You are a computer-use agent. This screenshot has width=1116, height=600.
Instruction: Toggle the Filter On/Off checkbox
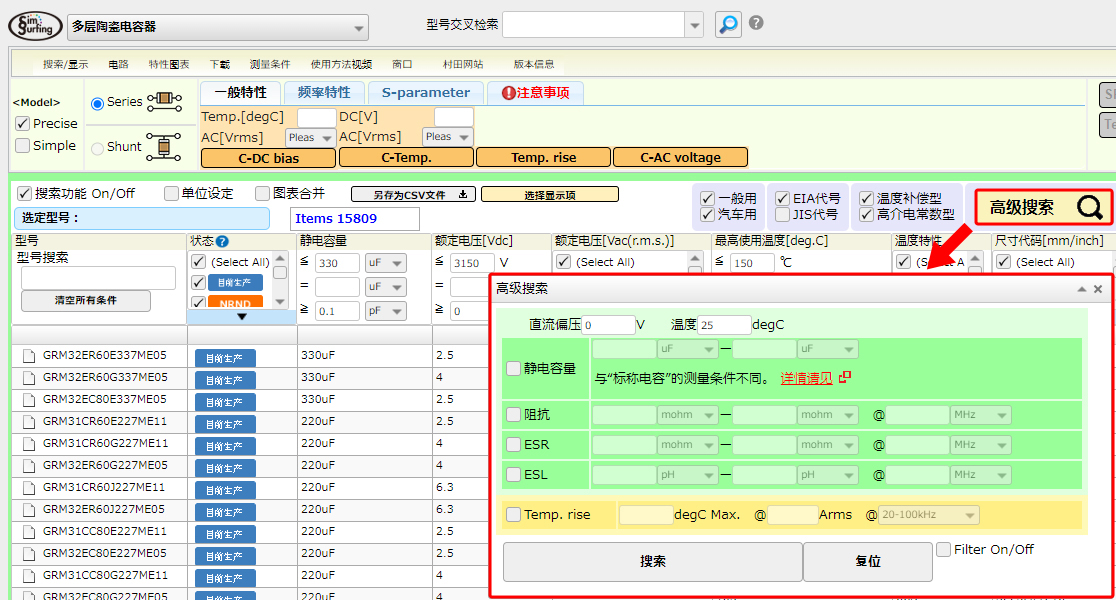tap(943, 549)
